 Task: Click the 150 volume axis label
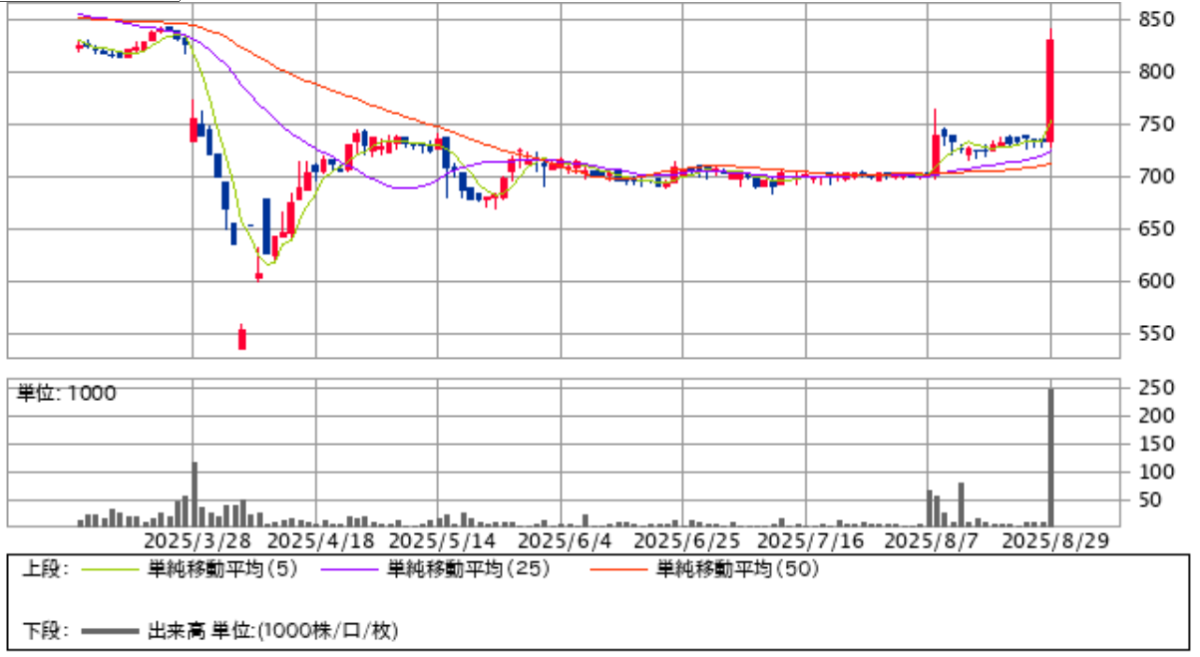pos(1154,443)
